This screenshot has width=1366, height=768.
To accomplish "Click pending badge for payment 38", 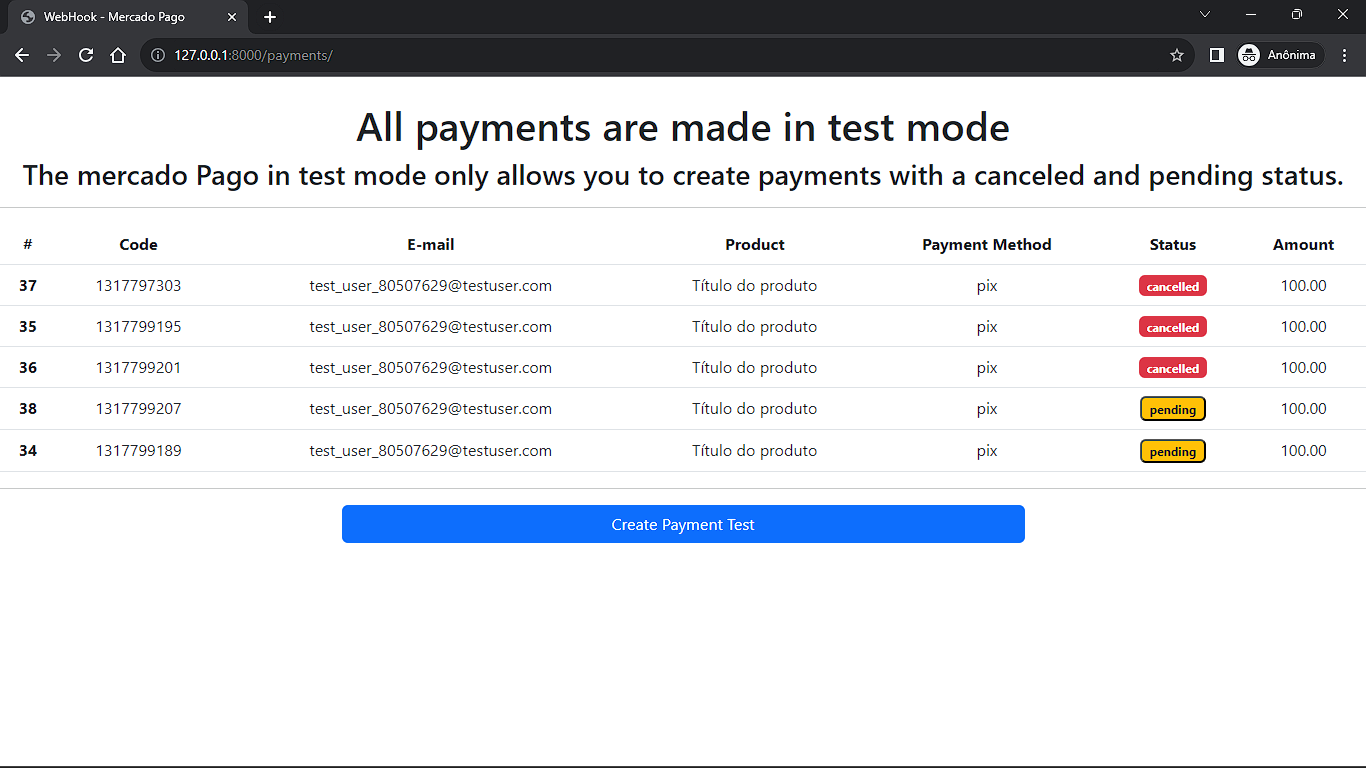I will [x=1173, y=409].
